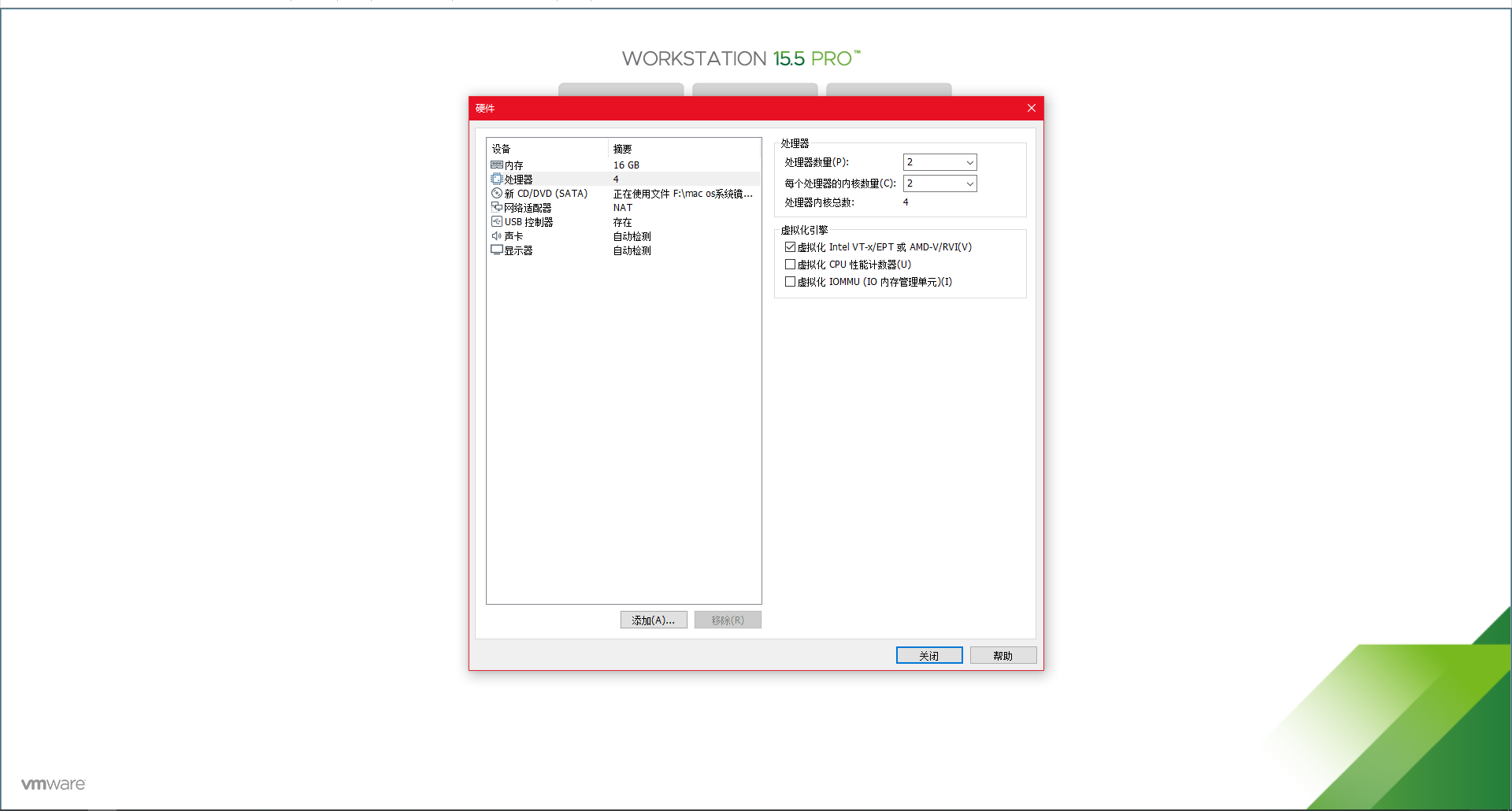The image size is (1512, 811).
Task: Open the 每个处理器的内核数量 dropdown
Action: point(940,183)
